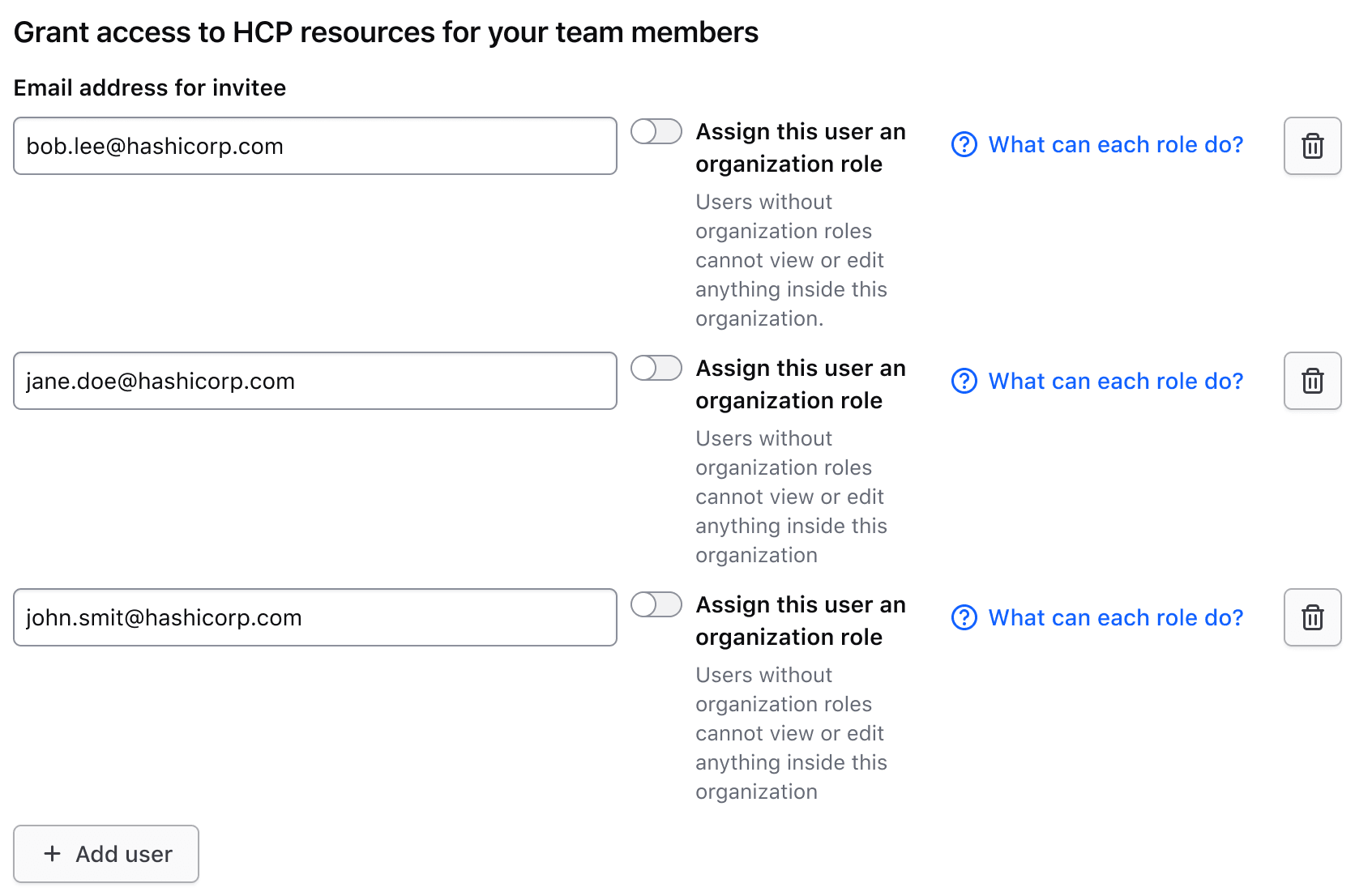Follow 'What can each role do?' link beside jane.doe
The height and width of the screenshot is (896, 1355).
[x=1115, y=381]
